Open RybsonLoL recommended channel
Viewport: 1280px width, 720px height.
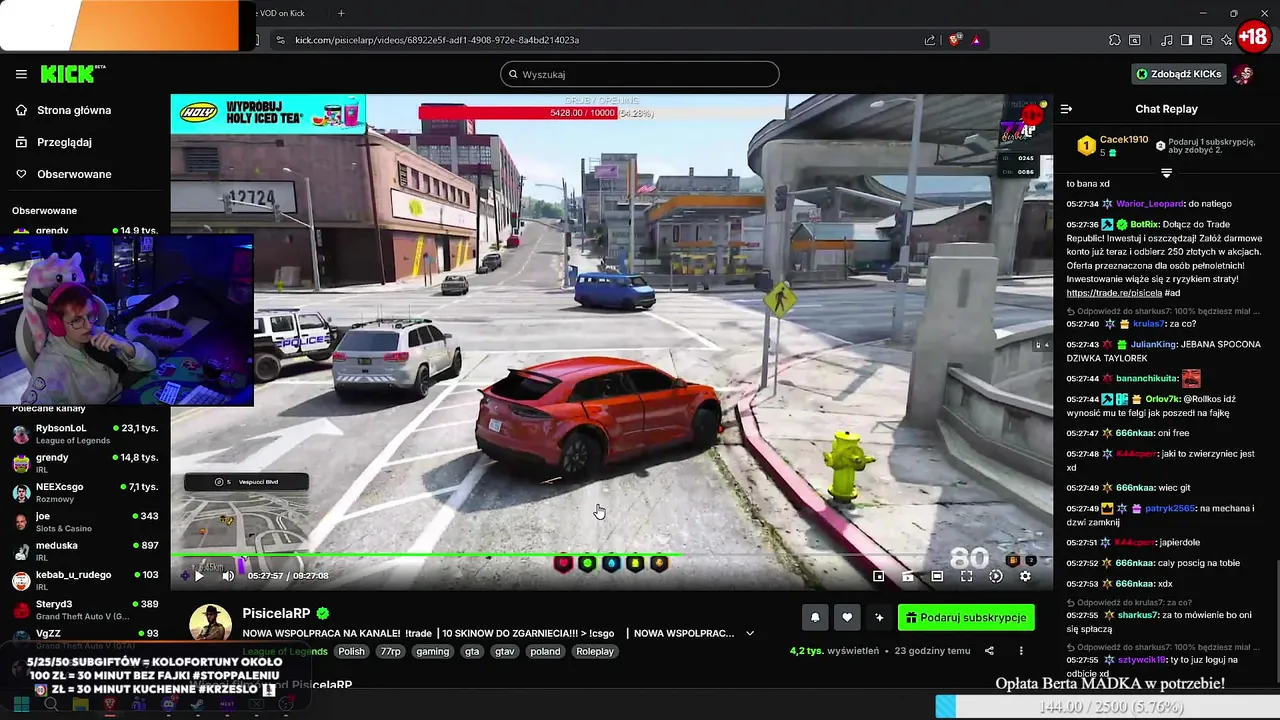coord(85,433)
